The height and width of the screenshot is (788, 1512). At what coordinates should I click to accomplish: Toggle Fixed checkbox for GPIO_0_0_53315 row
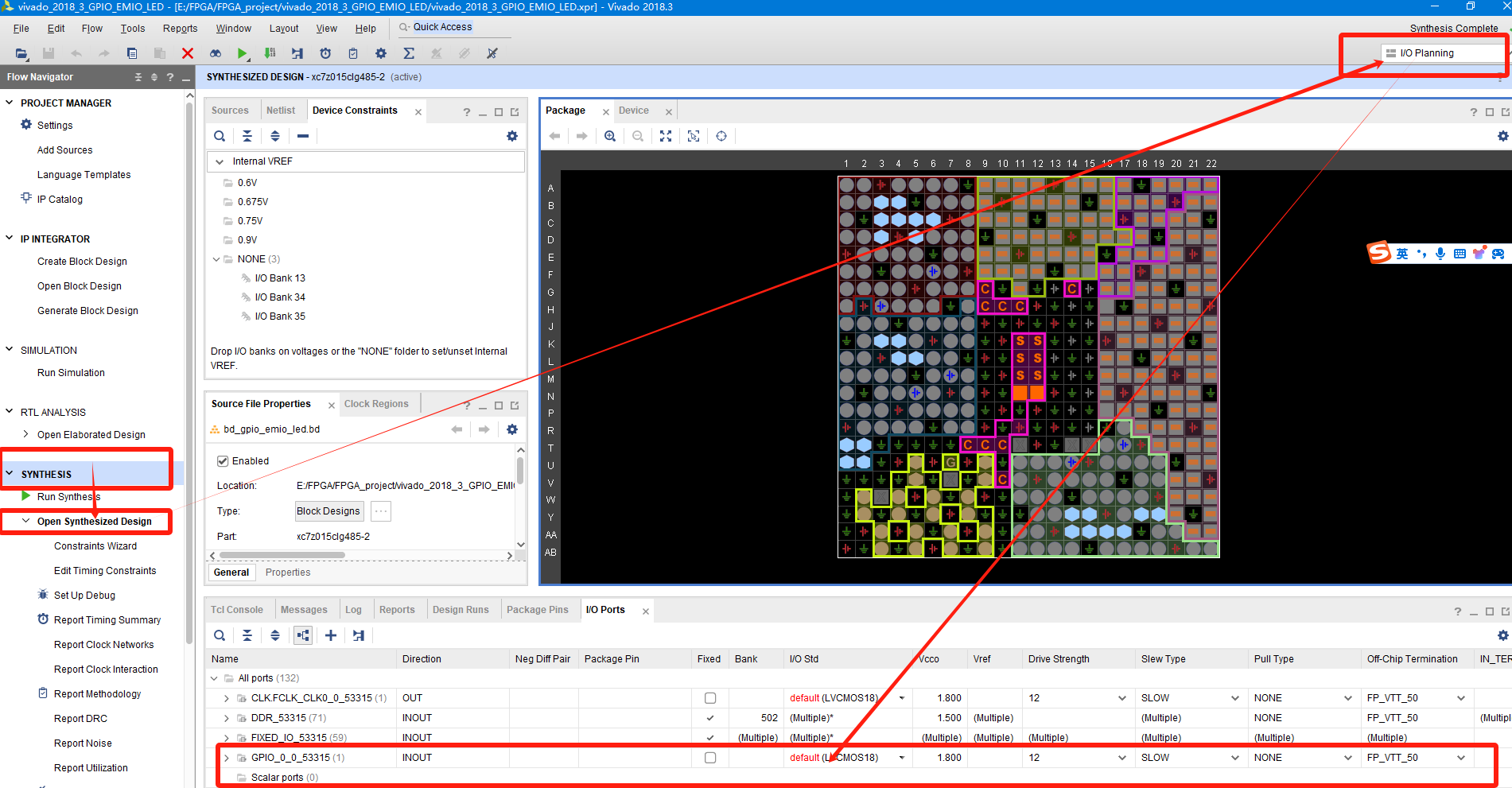[710, 758]
